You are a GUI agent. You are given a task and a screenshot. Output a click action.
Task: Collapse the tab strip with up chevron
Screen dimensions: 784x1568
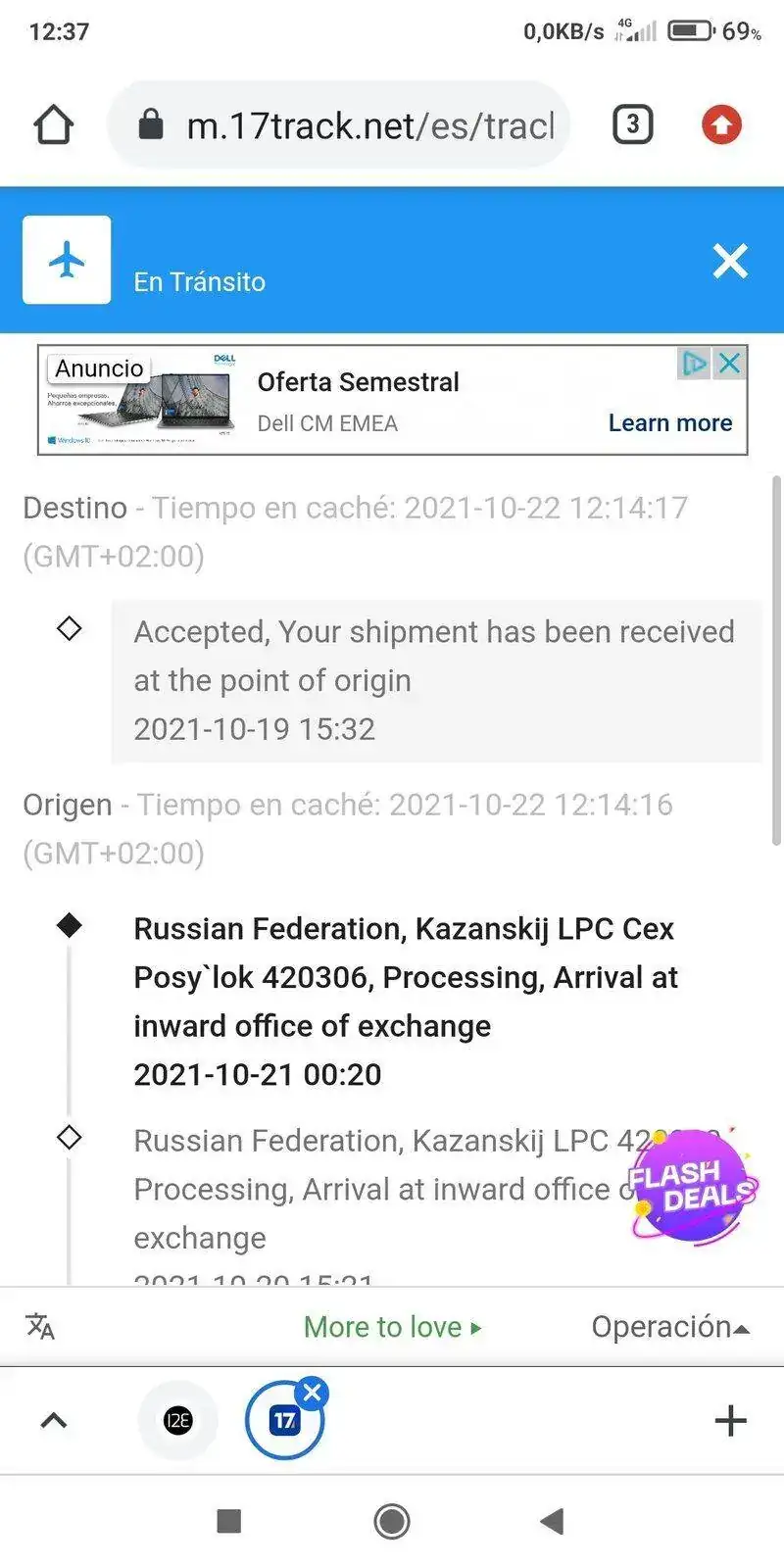click(x=54, y=1420)
